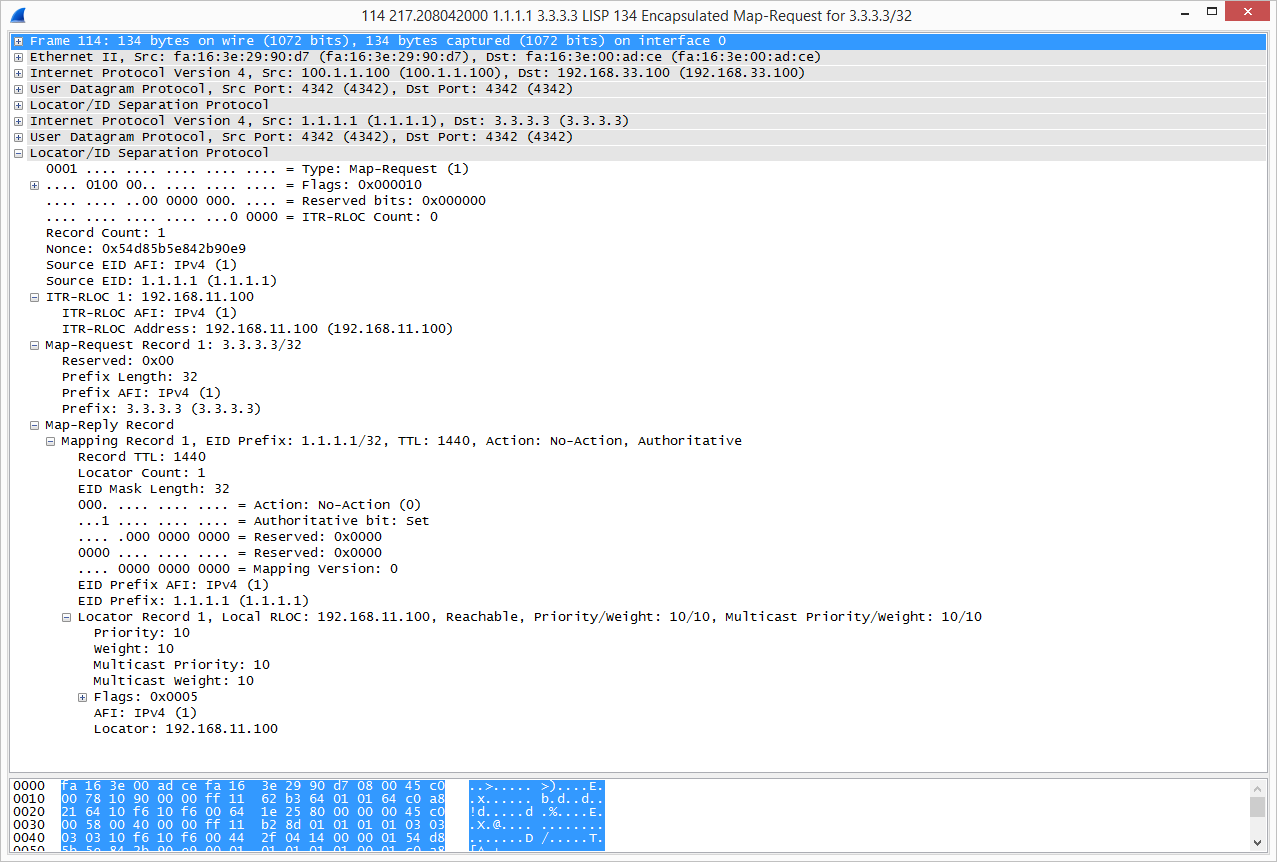
Task: Select the Authoritative bit: Set line
Action: (254, 521)
